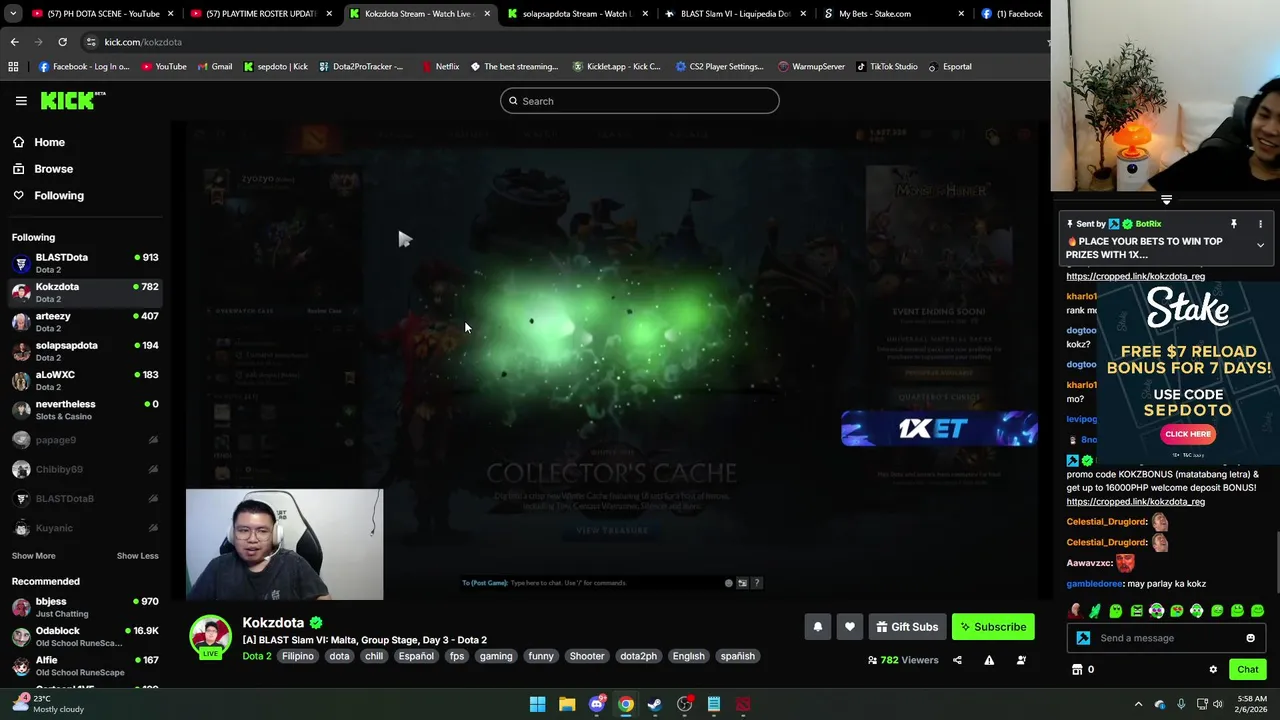Open pinned message three-dot options

point(1260,224)
